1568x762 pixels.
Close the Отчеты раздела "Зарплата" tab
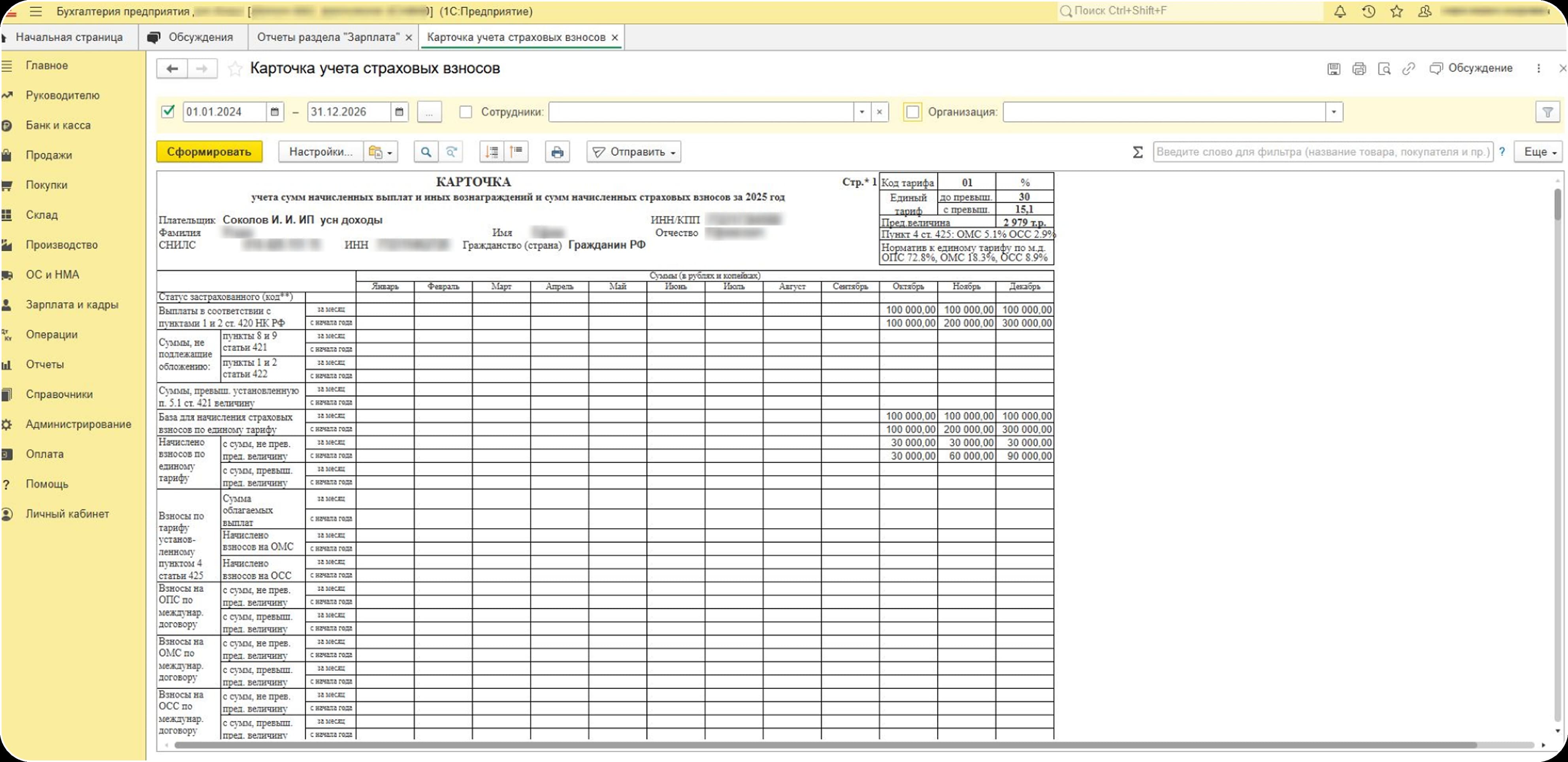(409, 38)
